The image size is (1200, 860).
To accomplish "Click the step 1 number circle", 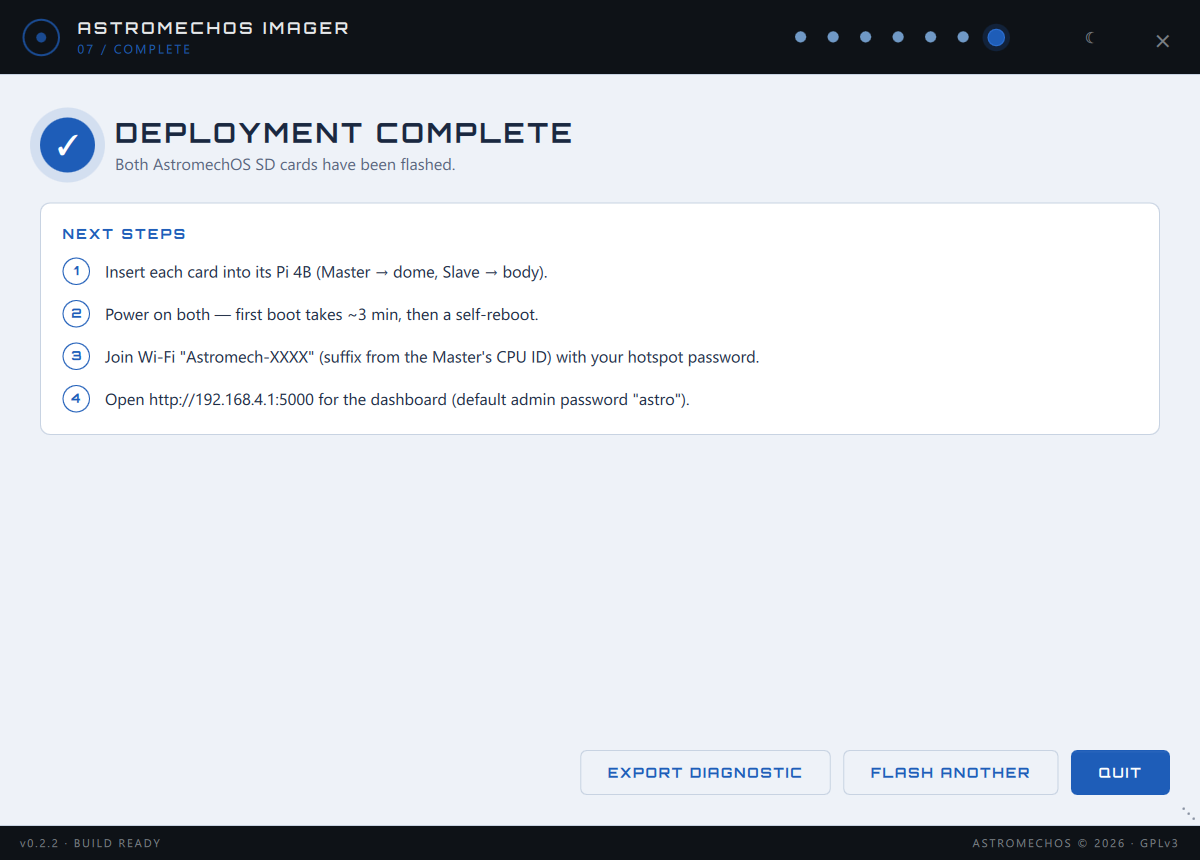I will (76, 271).
